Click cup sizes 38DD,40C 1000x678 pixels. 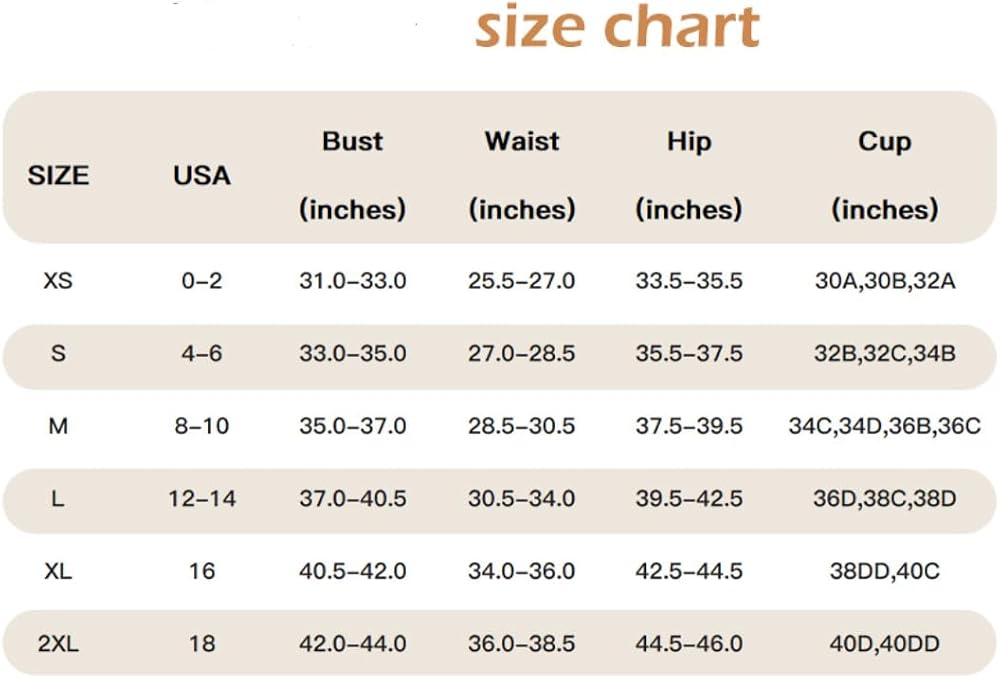pyautogui.click(x=885, y=571)
